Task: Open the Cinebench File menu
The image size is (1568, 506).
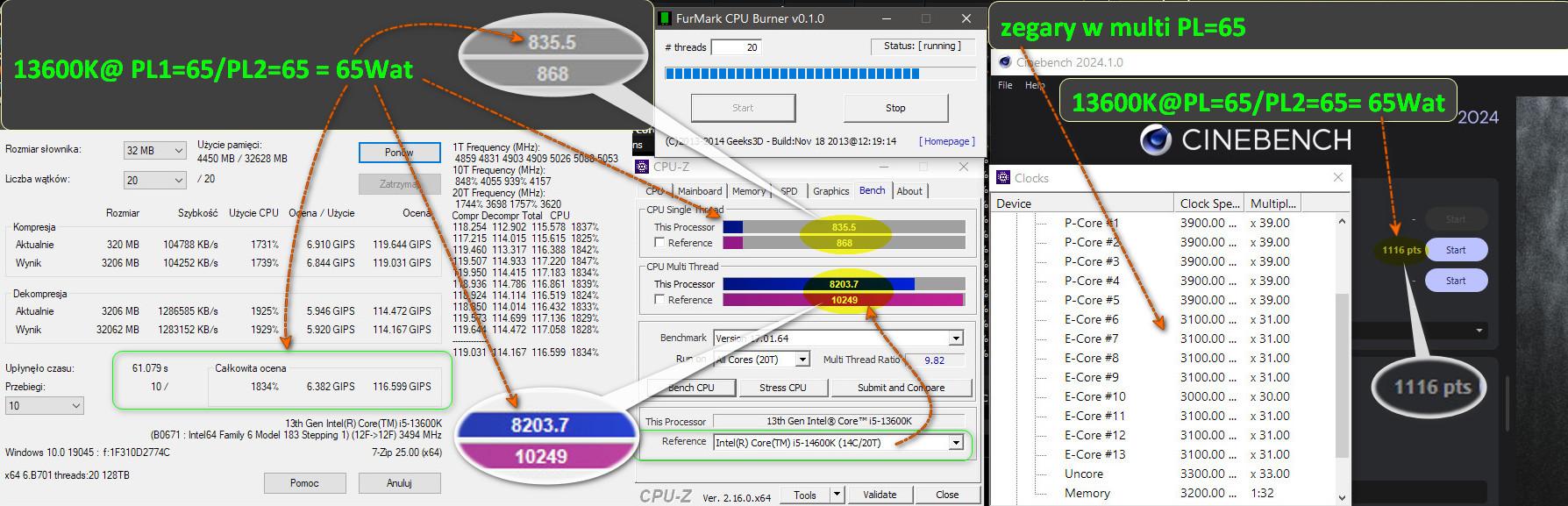Action: pos(1005,85)
